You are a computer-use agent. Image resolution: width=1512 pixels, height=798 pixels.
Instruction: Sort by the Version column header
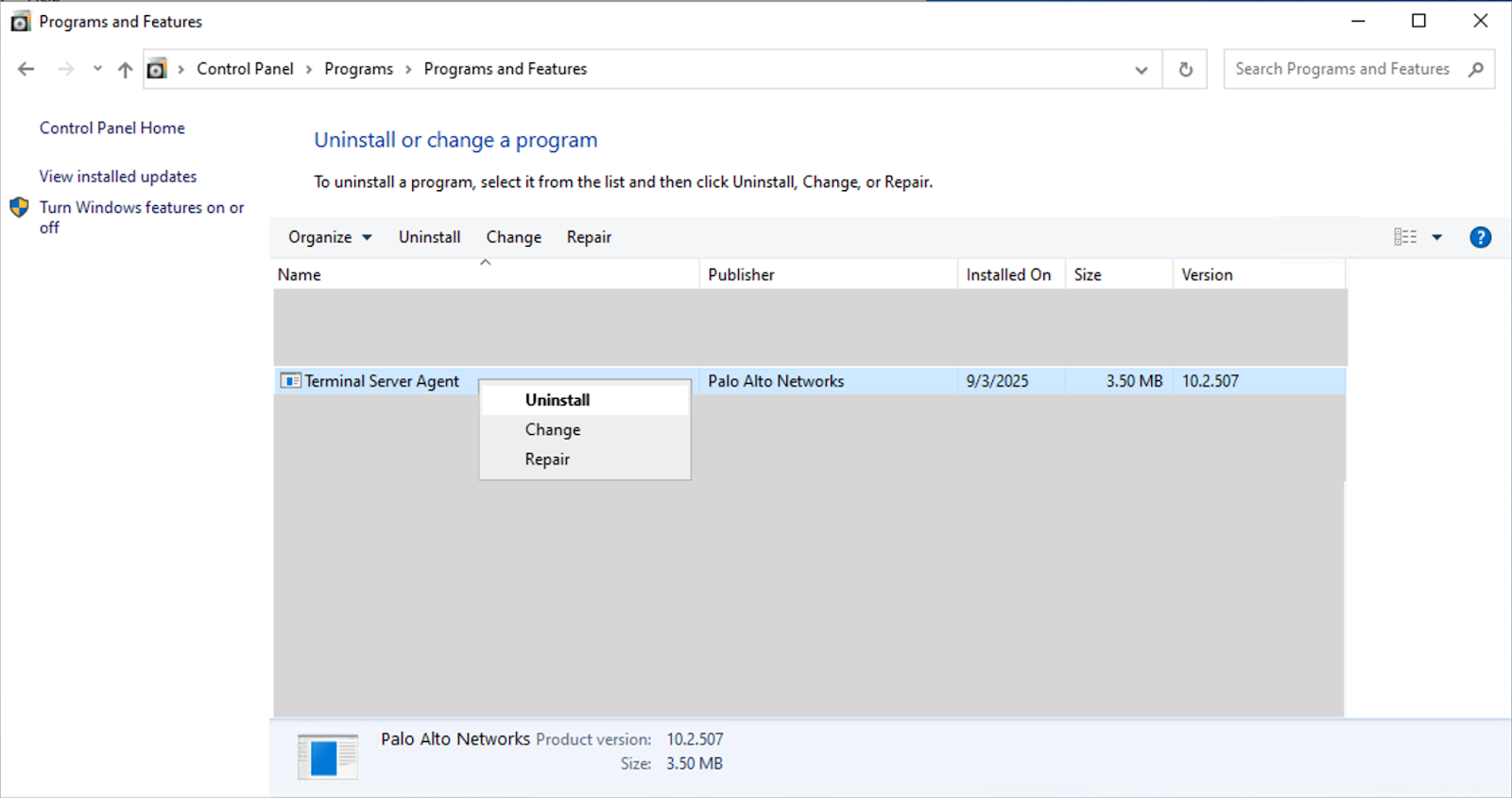1259,275
